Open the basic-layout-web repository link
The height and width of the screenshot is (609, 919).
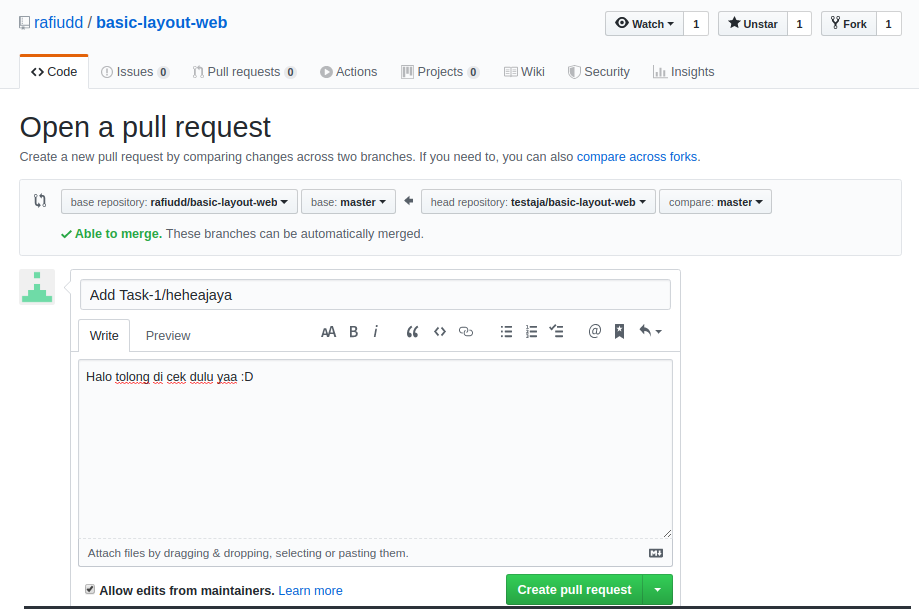[162, 22]
